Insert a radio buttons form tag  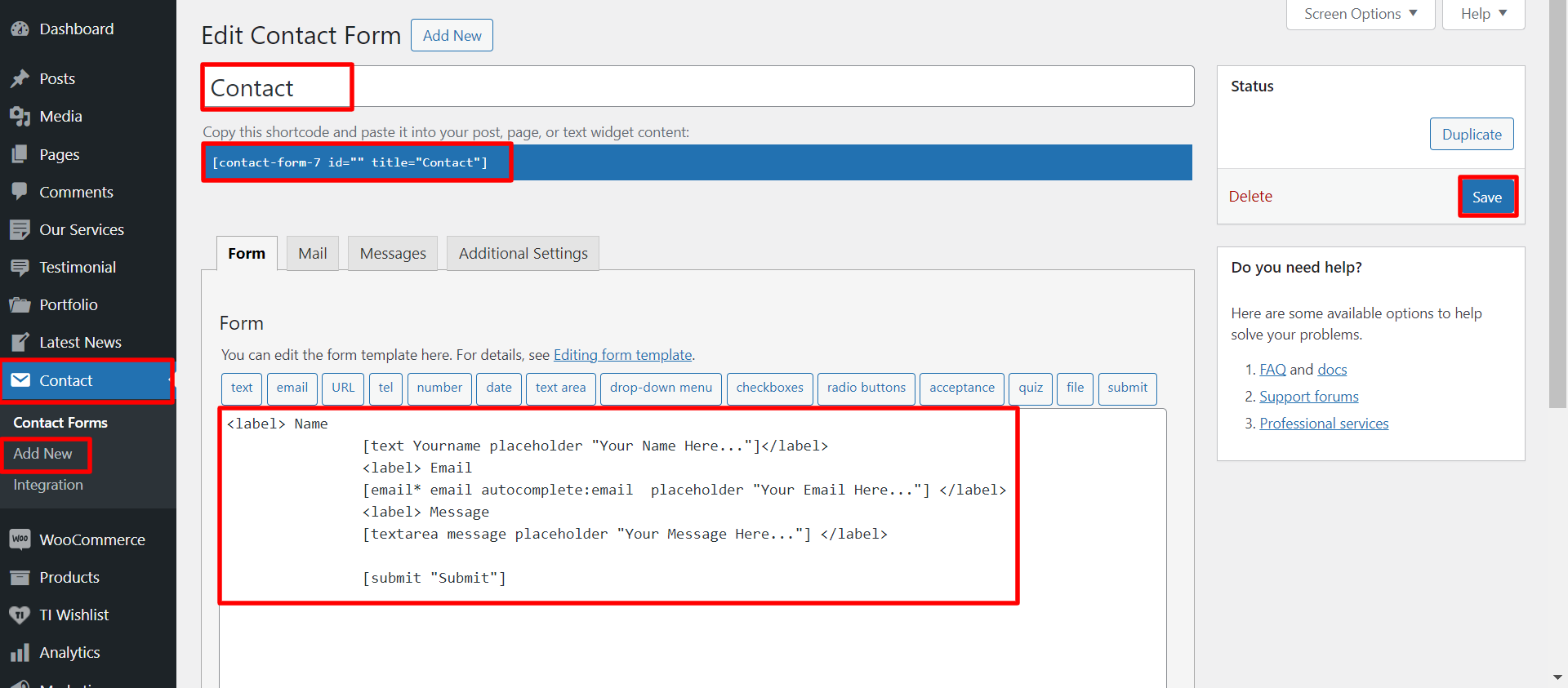866,388
